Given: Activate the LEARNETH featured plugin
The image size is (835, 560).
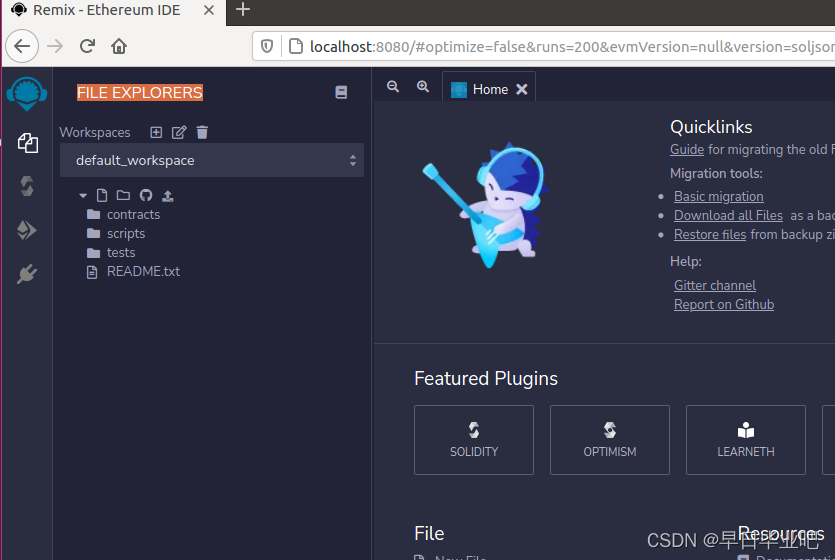Looking at the screenshot, I should pyautogui.click(x=746, y=440).
